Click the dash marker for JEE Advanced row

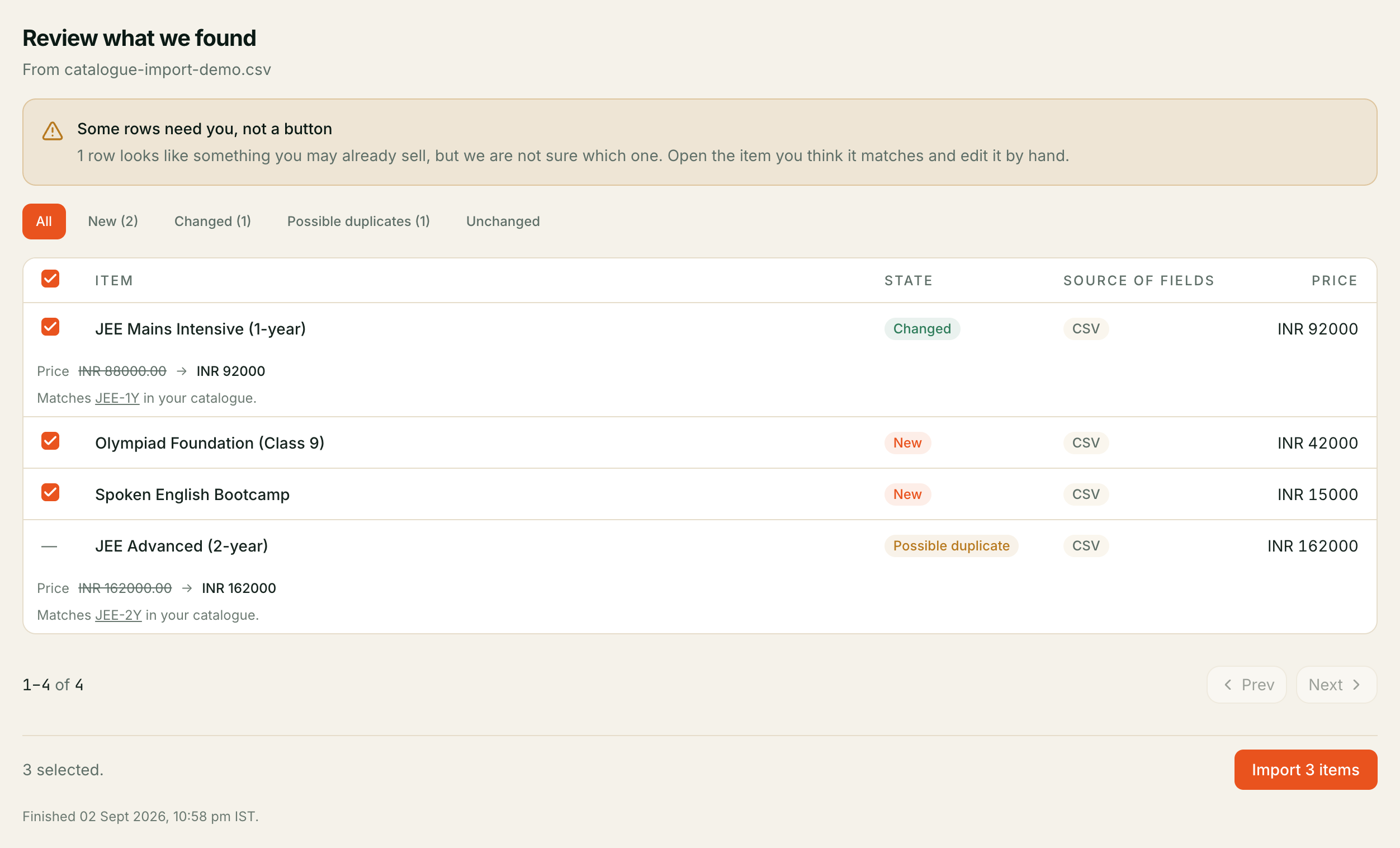click(x=49, y=546)
